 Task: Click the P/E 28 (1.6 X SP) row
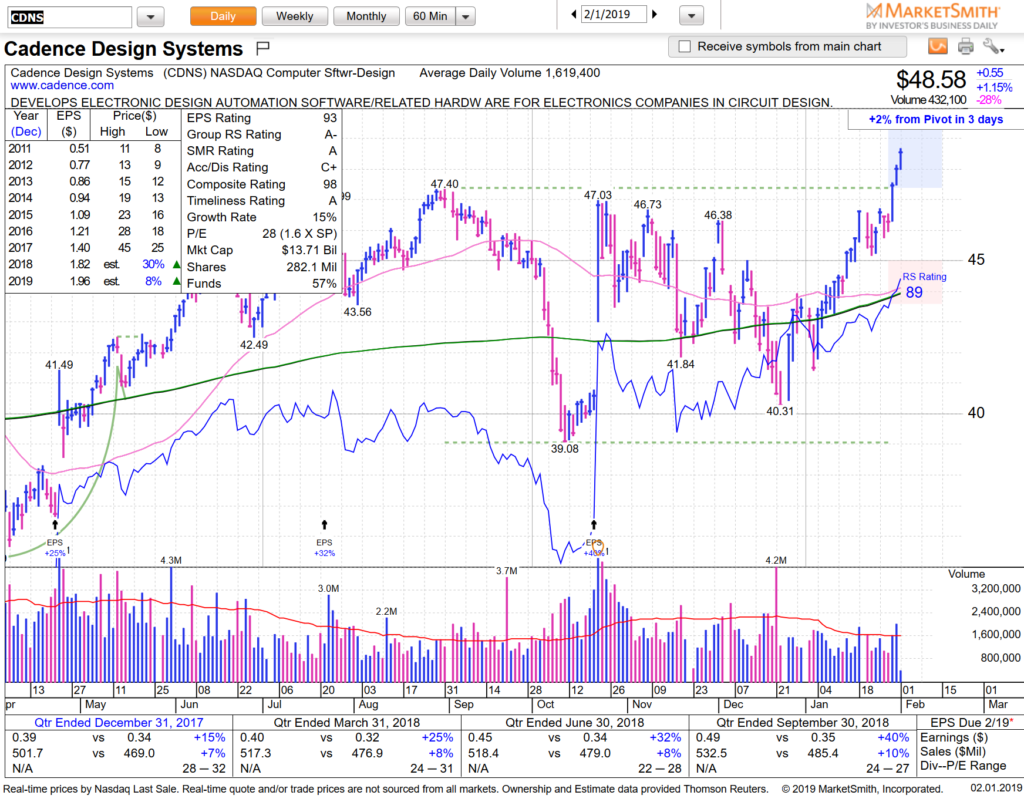(262, 234)
